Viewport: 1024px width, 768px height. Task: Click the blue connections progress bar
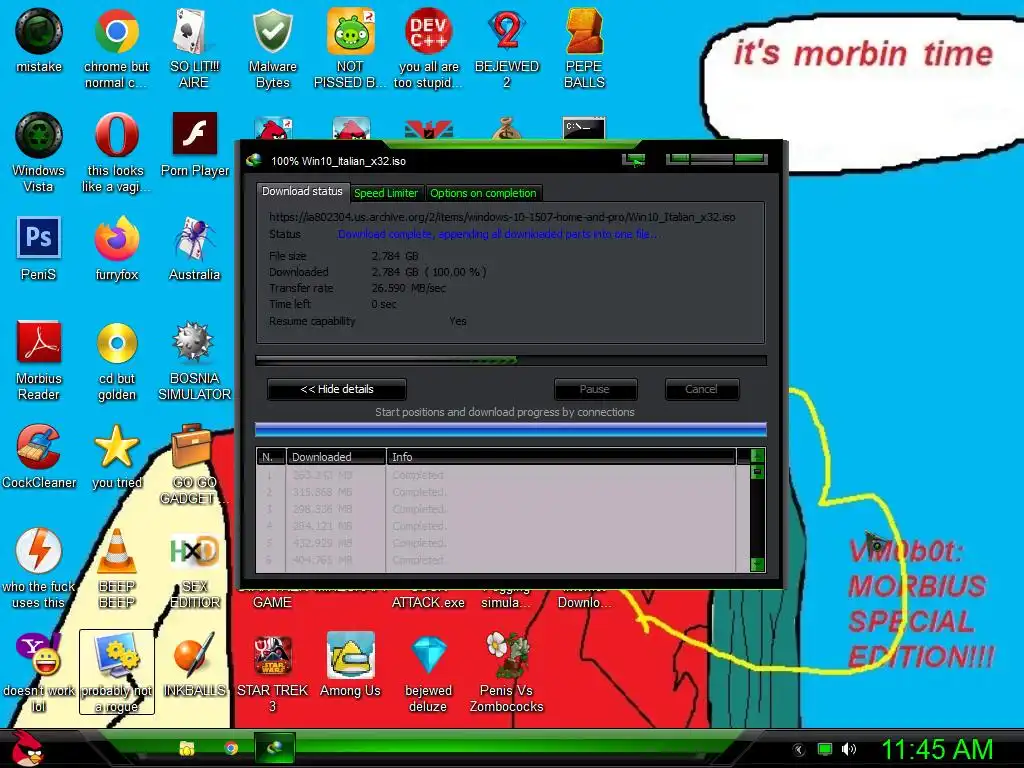pos(511,429)
